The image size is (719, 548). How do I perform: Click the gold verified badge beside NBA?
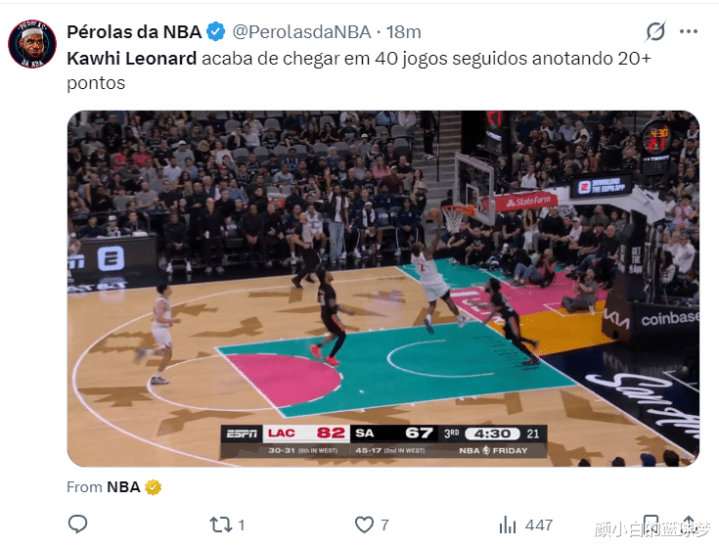[153, 487]
